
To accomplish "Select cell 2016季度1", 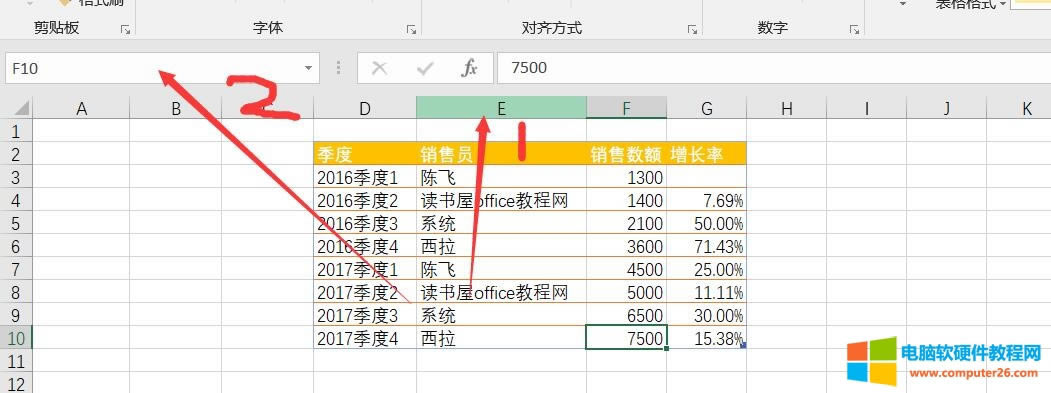I will pos(365,177).
